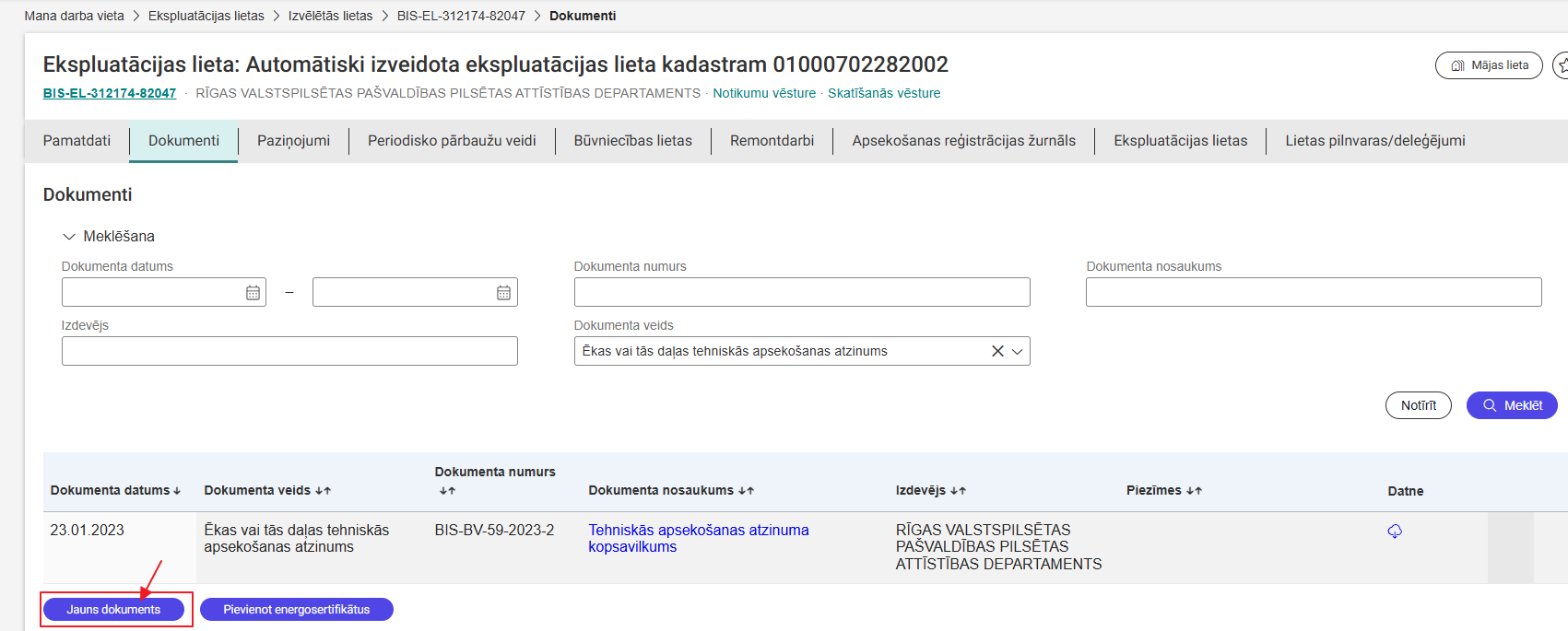Click the Jauns dokuments button

(113, 610)
